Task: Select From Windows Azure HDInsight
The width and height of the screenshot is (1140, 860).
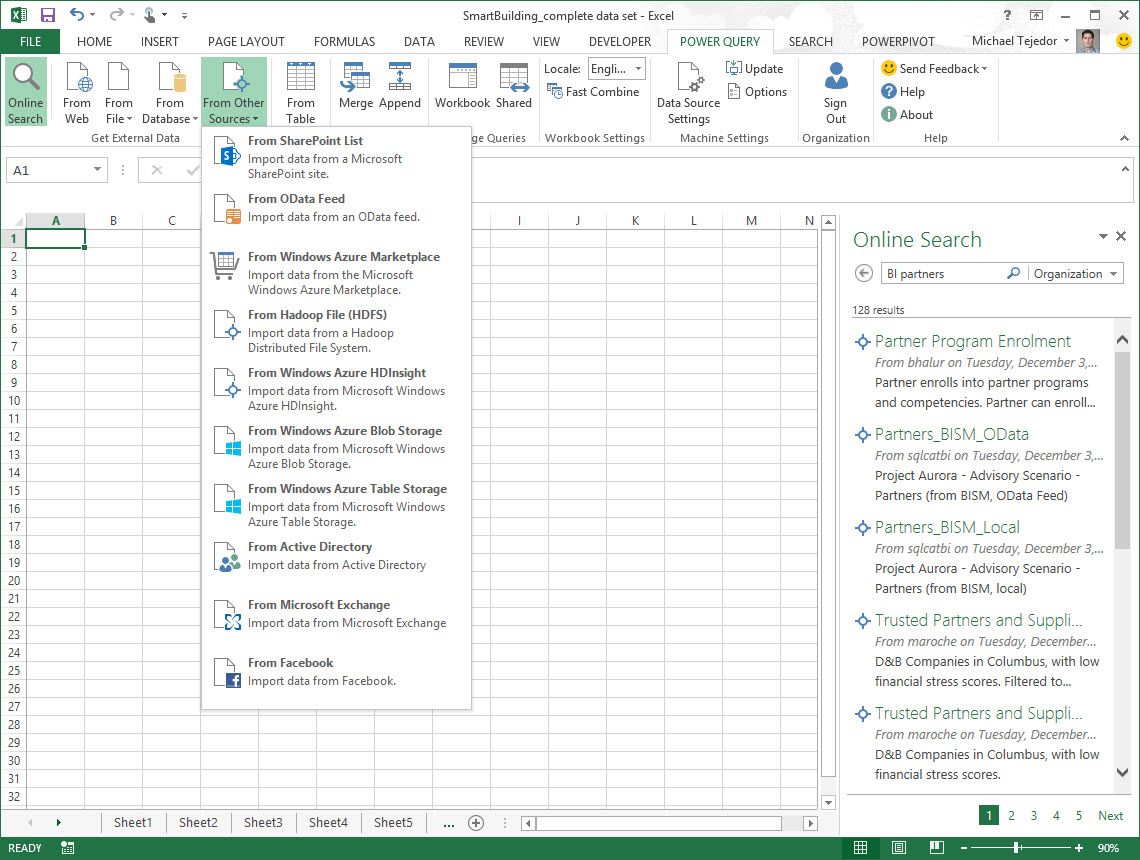Action: pos(336,389)
